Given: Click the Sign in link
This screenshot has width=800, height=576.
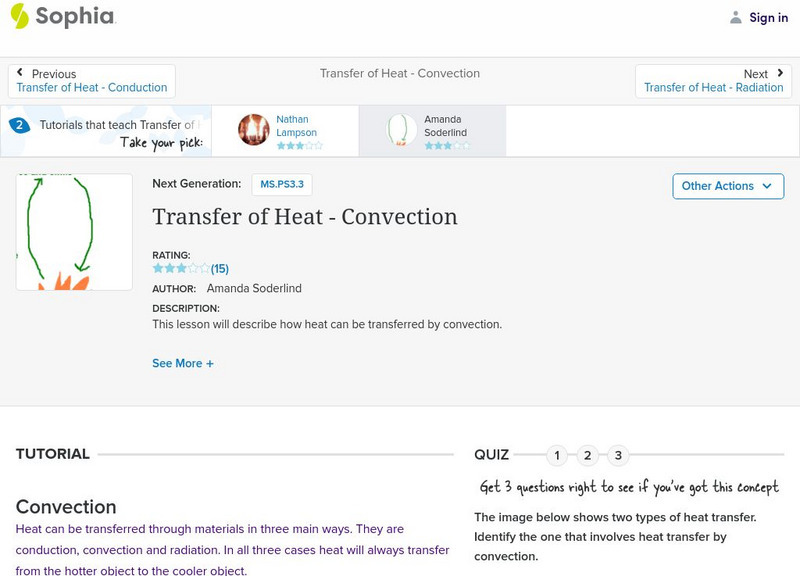Looking at the screenshot, I should [x=768, y=17].
